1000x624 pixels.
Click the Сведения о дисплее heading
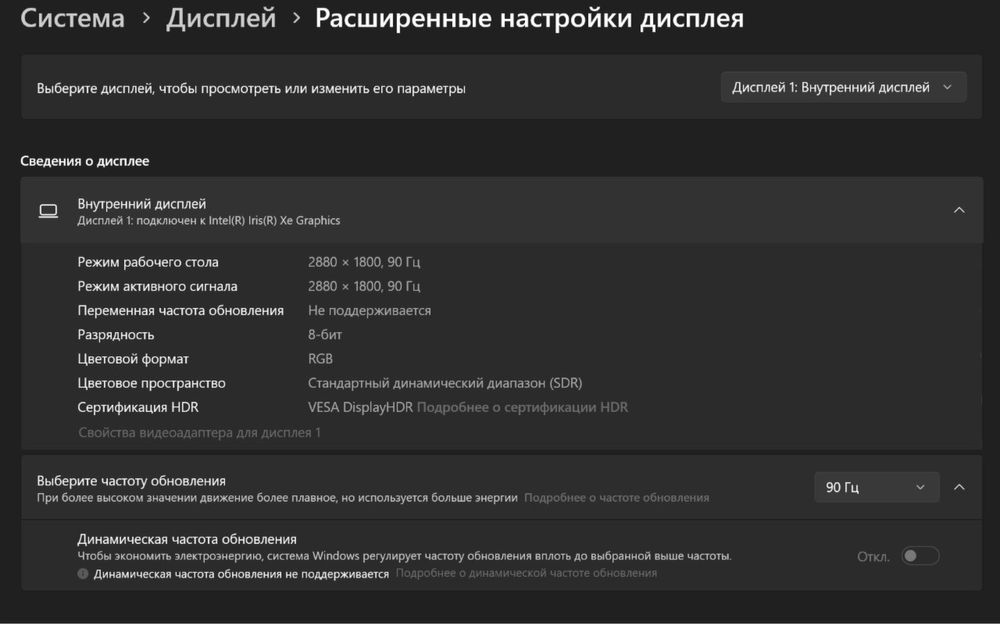[85, 161]
